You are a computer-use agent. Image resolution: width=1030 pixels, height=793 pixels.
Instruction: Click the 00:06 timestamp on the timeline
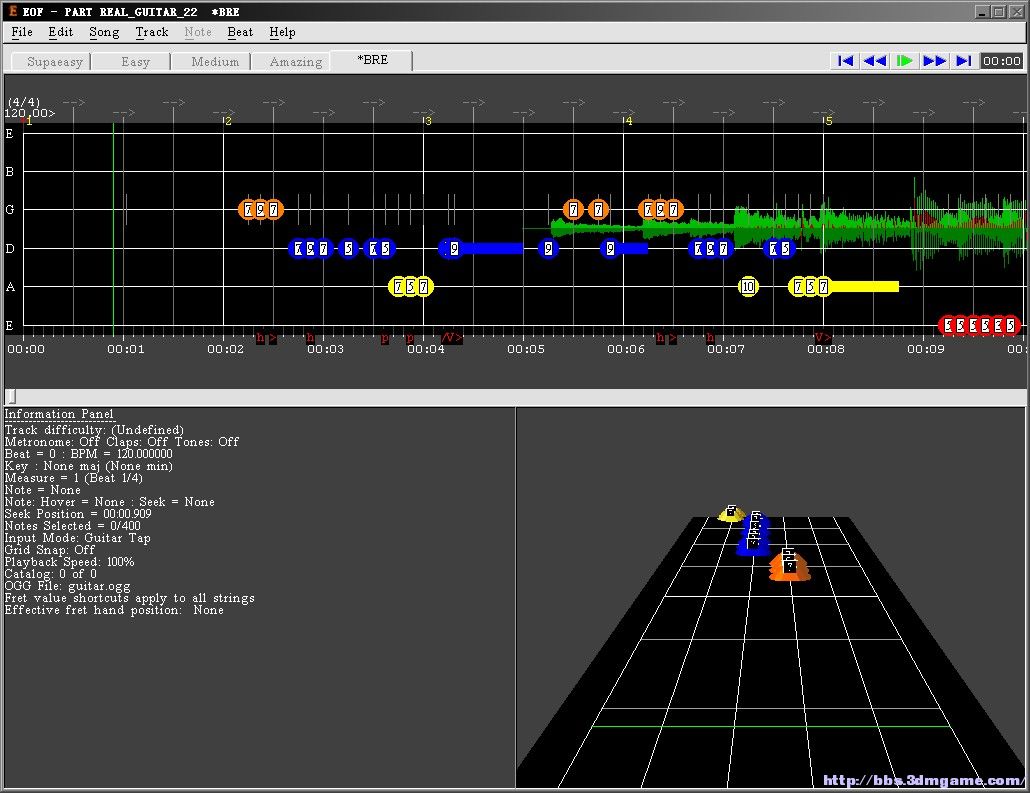click(625, 349)
